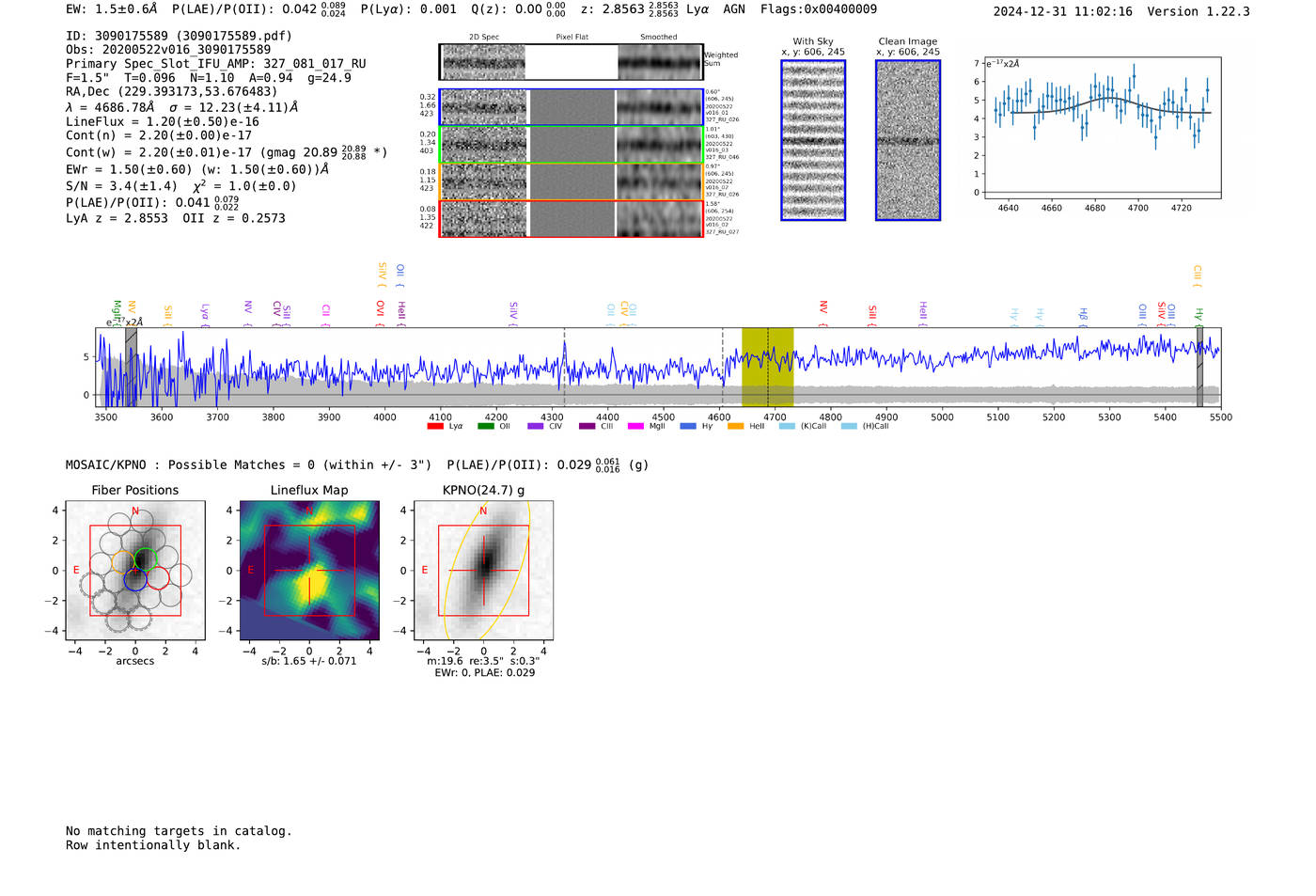Click the RA,Dec coordinates text
The height and width of the screenshot is (896, 1316).
tap(172, 91)
